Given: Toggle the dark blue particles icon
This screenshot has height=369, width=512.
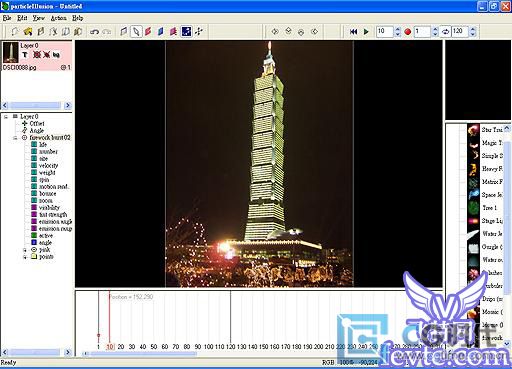Looking at the screenshot, I should pos(186,31).
